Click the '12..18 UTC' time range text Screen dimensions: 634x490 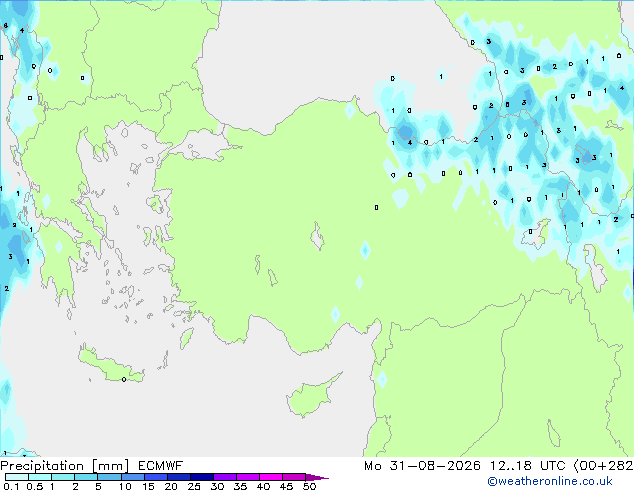point(527,466)
